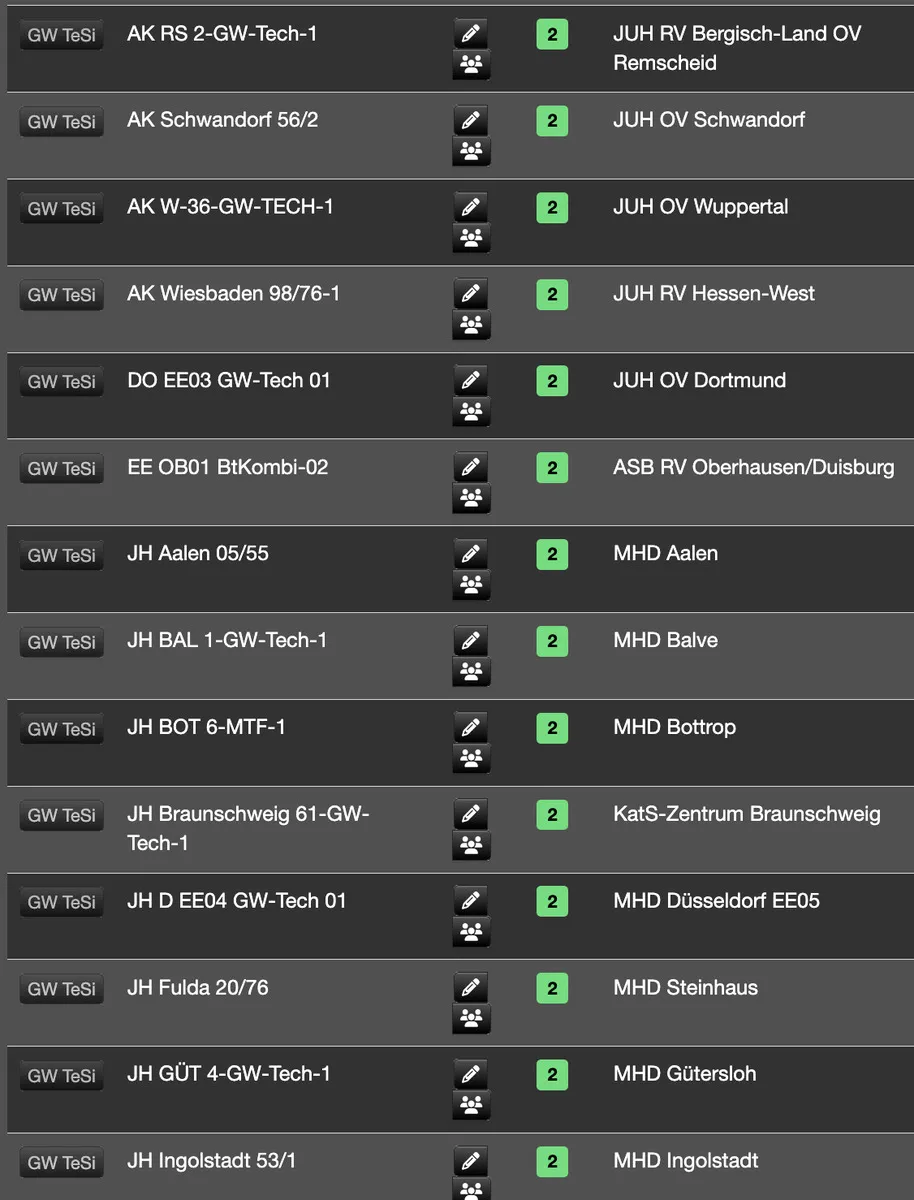The width and height of the screenshot is (914, 1200).
Task: Click pencil edit icon for AK Schwandorf 56/2
Action: (471, 121)
